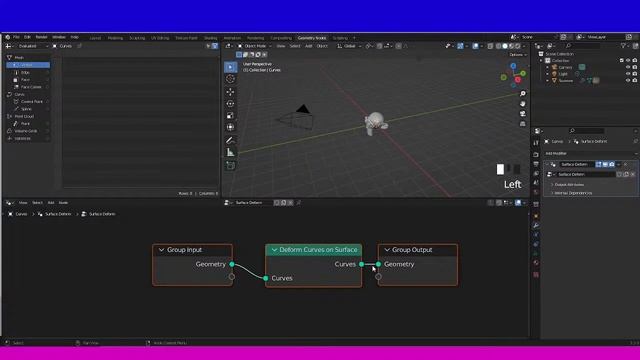Select the Measure tool in viewport toolbar
This screenshot has height=360, width=640.
pos(231,153)
